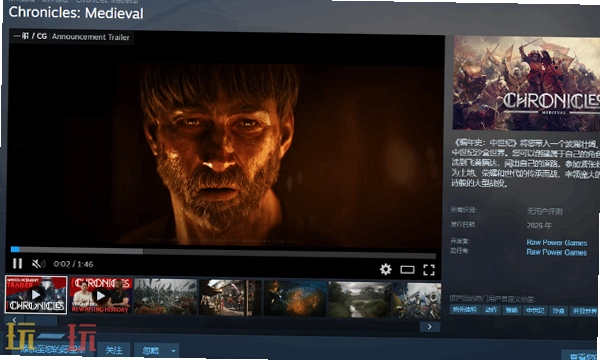Click the Announcement Trailer caption label

click(91, 37)
